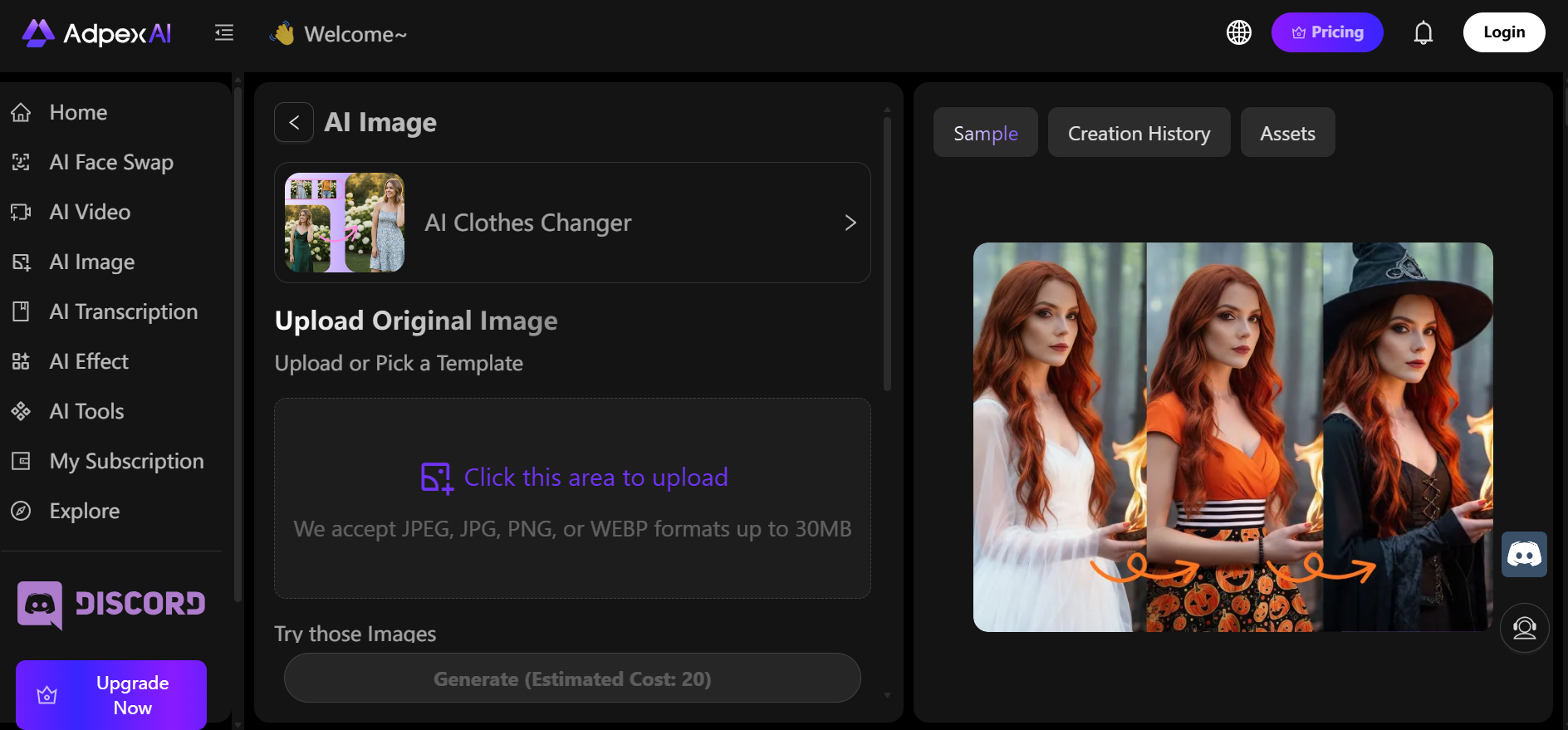Open the Assets tab

click(1287, 132)
